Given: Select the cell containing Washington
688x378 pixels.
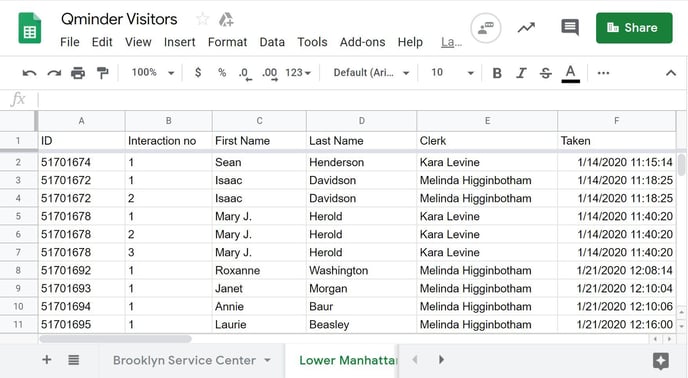Looking at the screenshot, I should click(361, 270).
